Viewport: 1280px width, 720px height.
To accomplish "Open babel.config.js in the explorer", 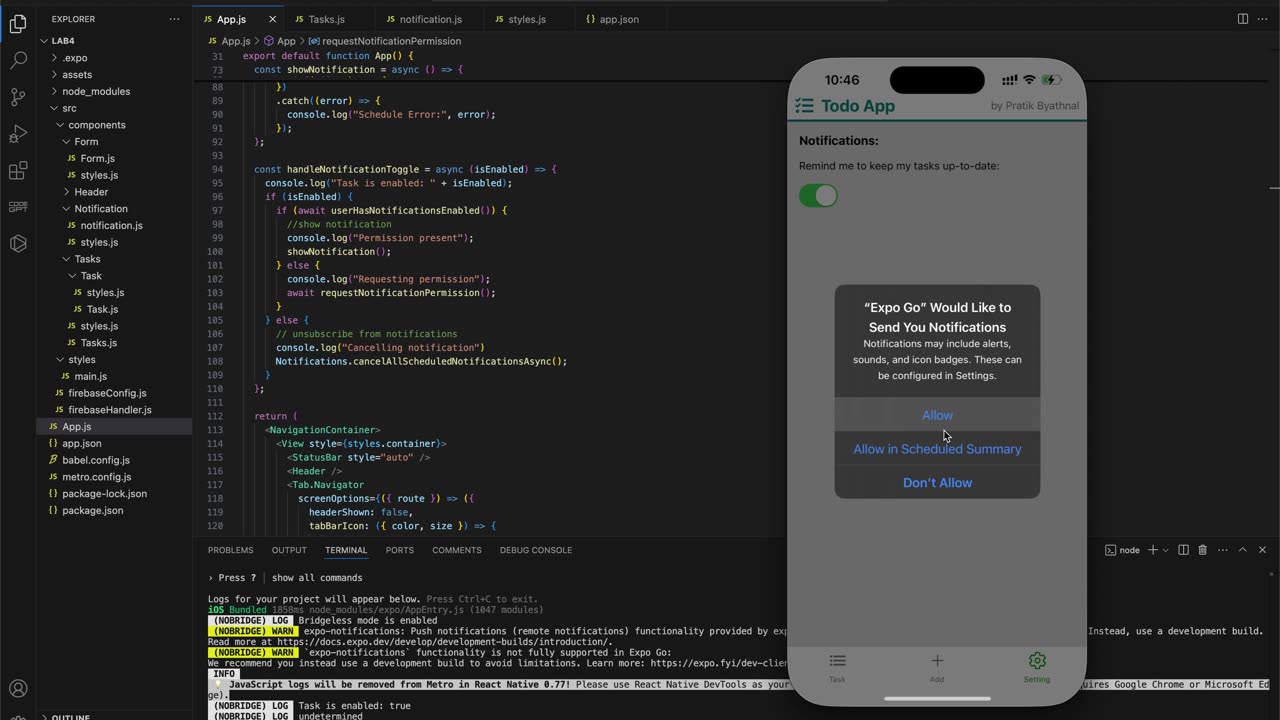I will 96,460.
